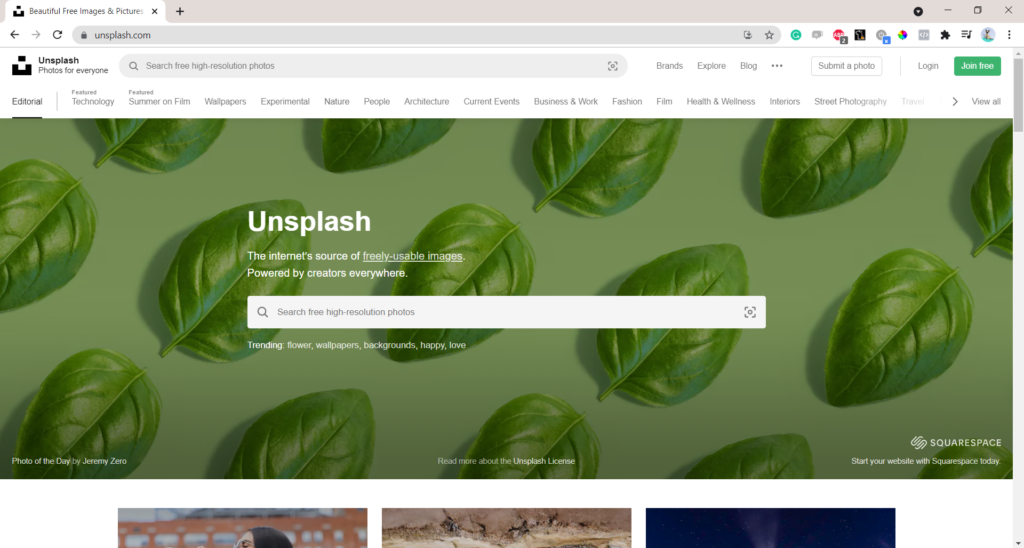The width and height of the screenshot is (1024, 548).
Task: Open the three-dots more menu beside Blog
Action: point(776,66)
